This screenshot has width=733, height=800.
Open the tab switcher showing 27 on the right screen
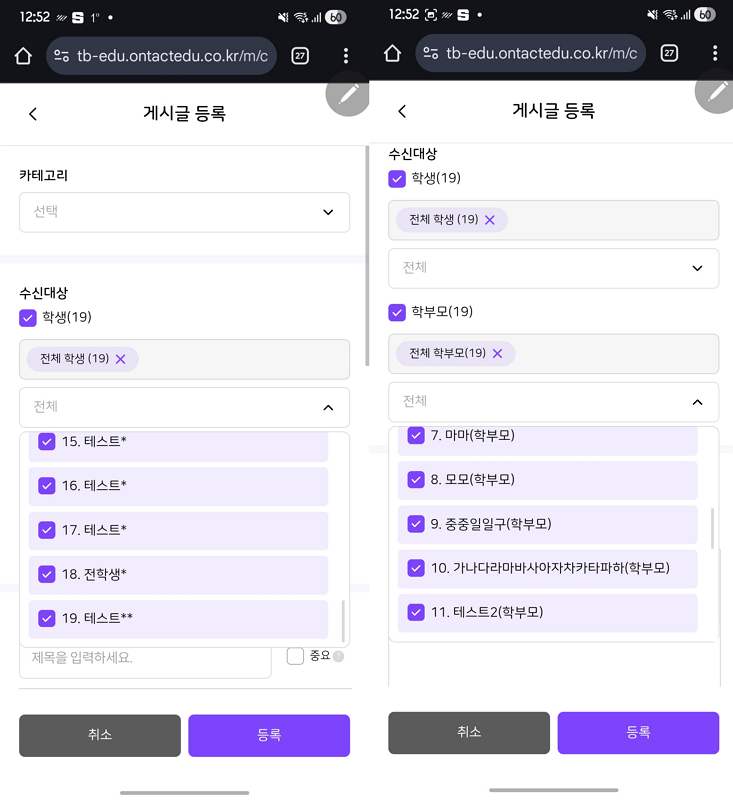point(669,55)
